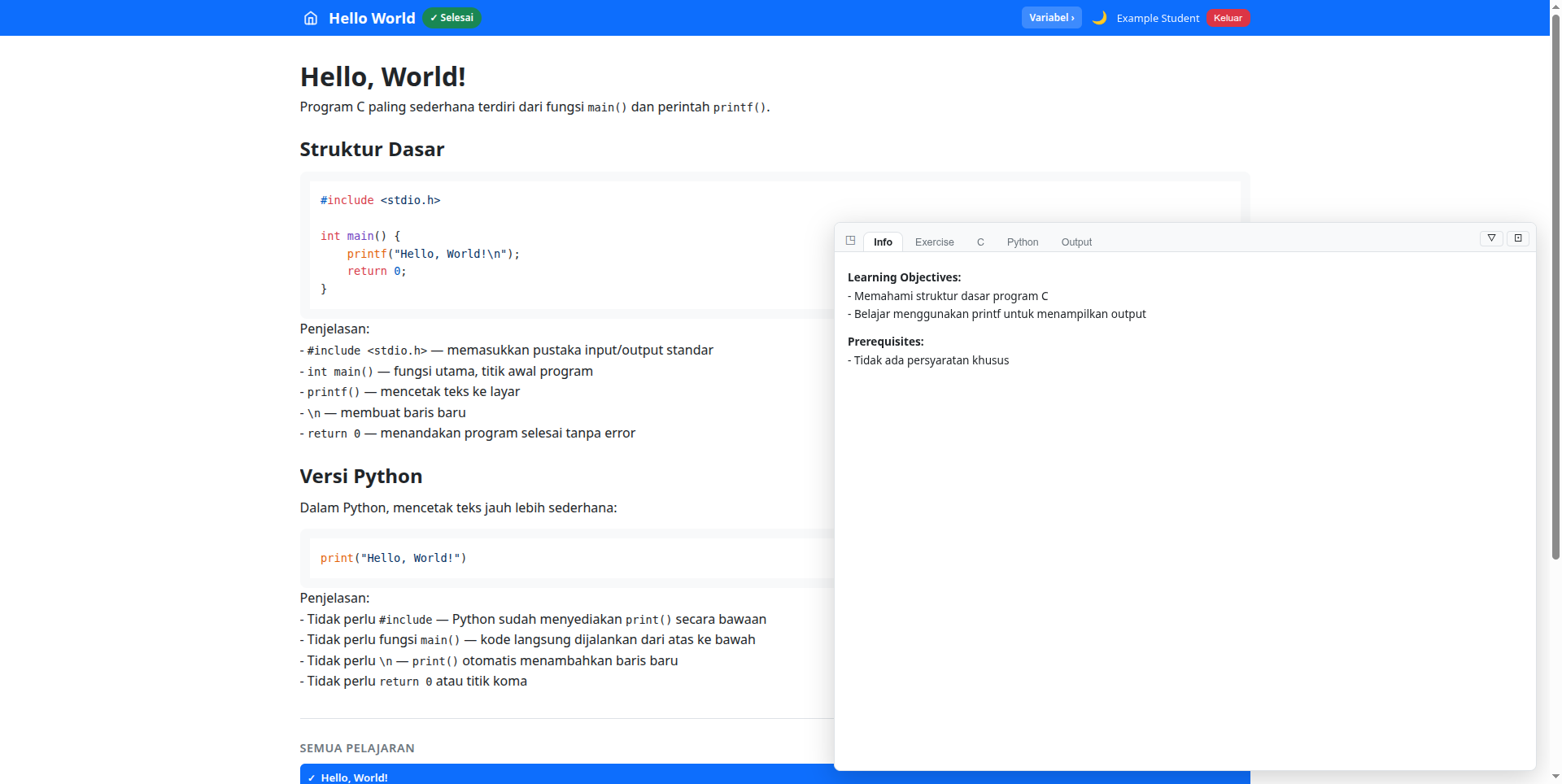Go to home via house icon
1562x784 pixels.
(x=310, y=18)
